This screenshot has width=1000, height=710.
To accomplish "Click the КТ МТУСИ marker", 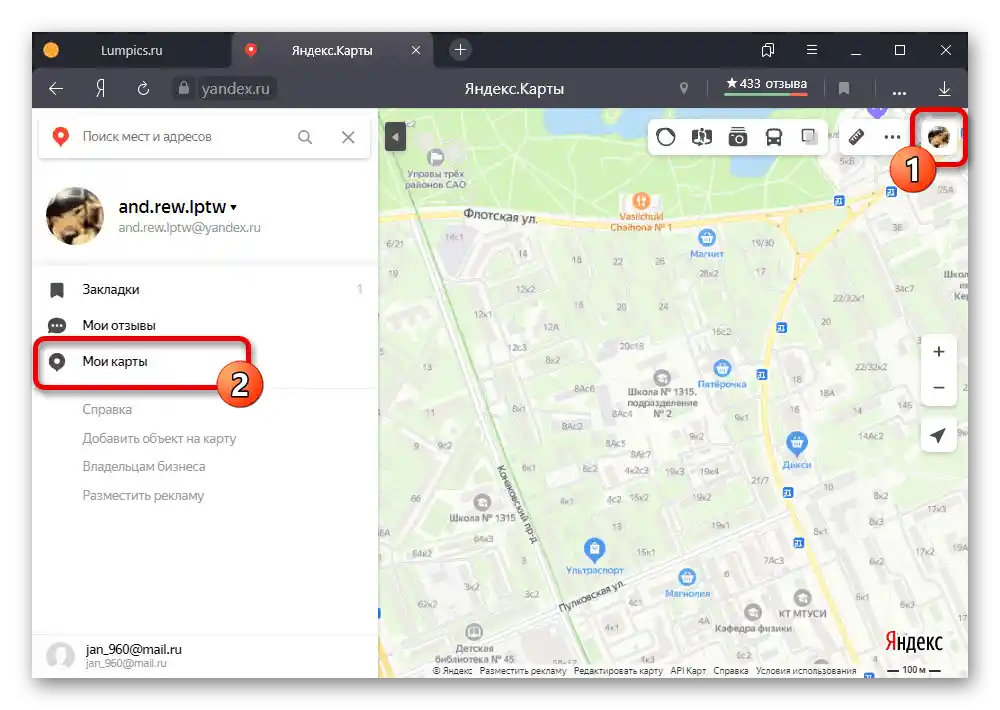I will tap(802, 598).
